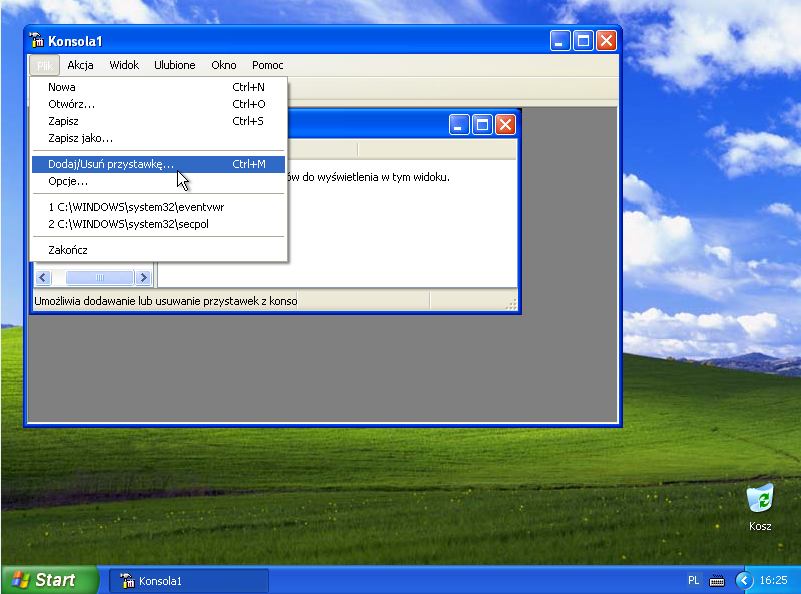Click the keyboard icon in system tray

pyautogui.click(x=716, y=580)
